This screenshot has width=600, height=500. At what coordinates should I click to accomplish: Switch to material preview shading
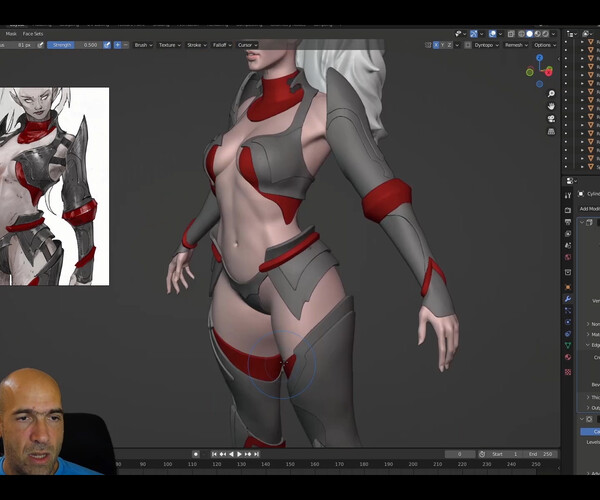click(537, 34)
